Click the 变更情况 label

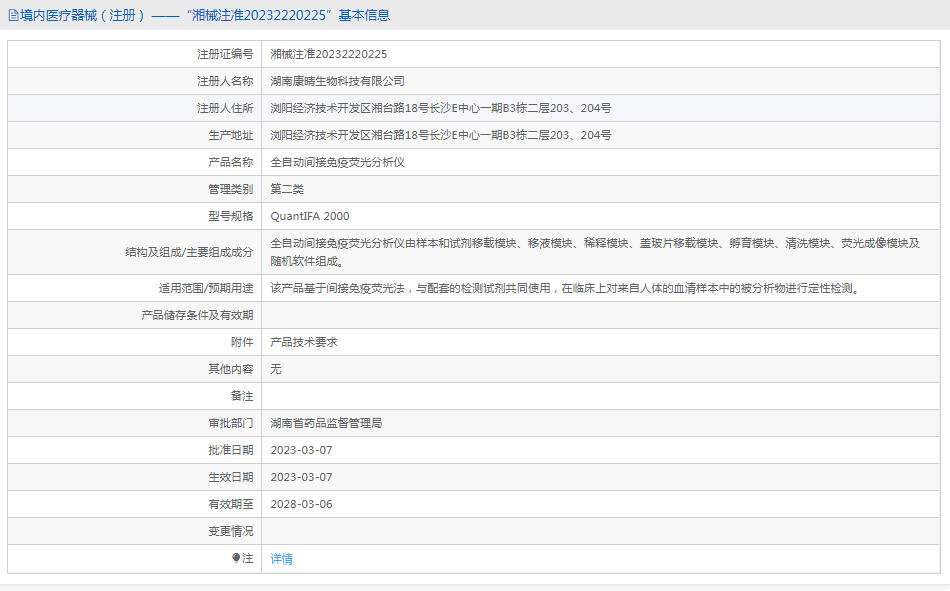231,531
